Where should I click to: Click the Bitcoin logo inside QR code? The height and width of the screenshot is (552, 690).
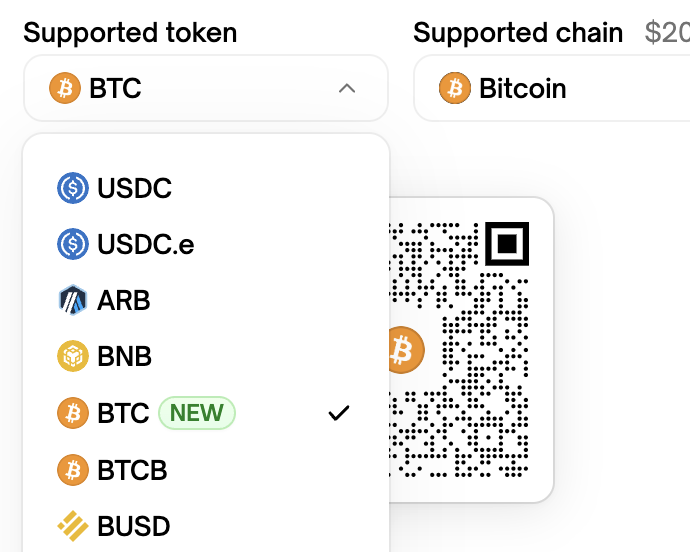(x=403, y=351)
